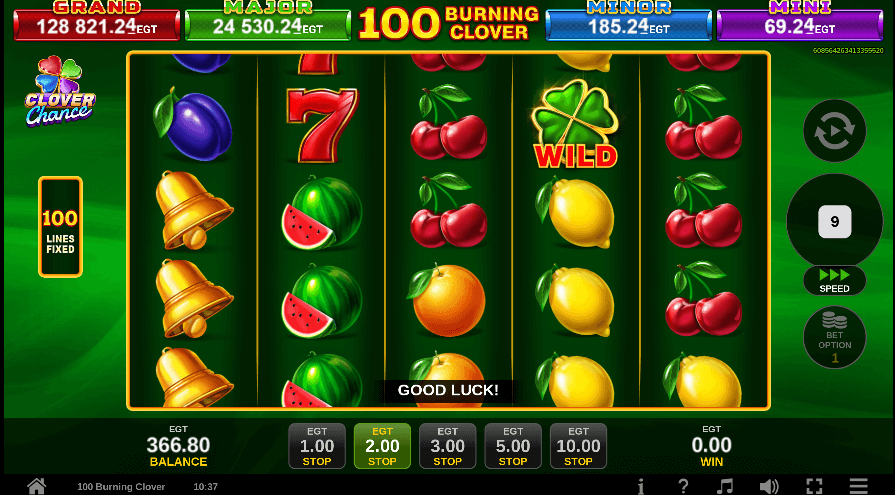The image size is (895, 495).
Task: Open the hamburger menu icon
Action: (x=858, y=486)
